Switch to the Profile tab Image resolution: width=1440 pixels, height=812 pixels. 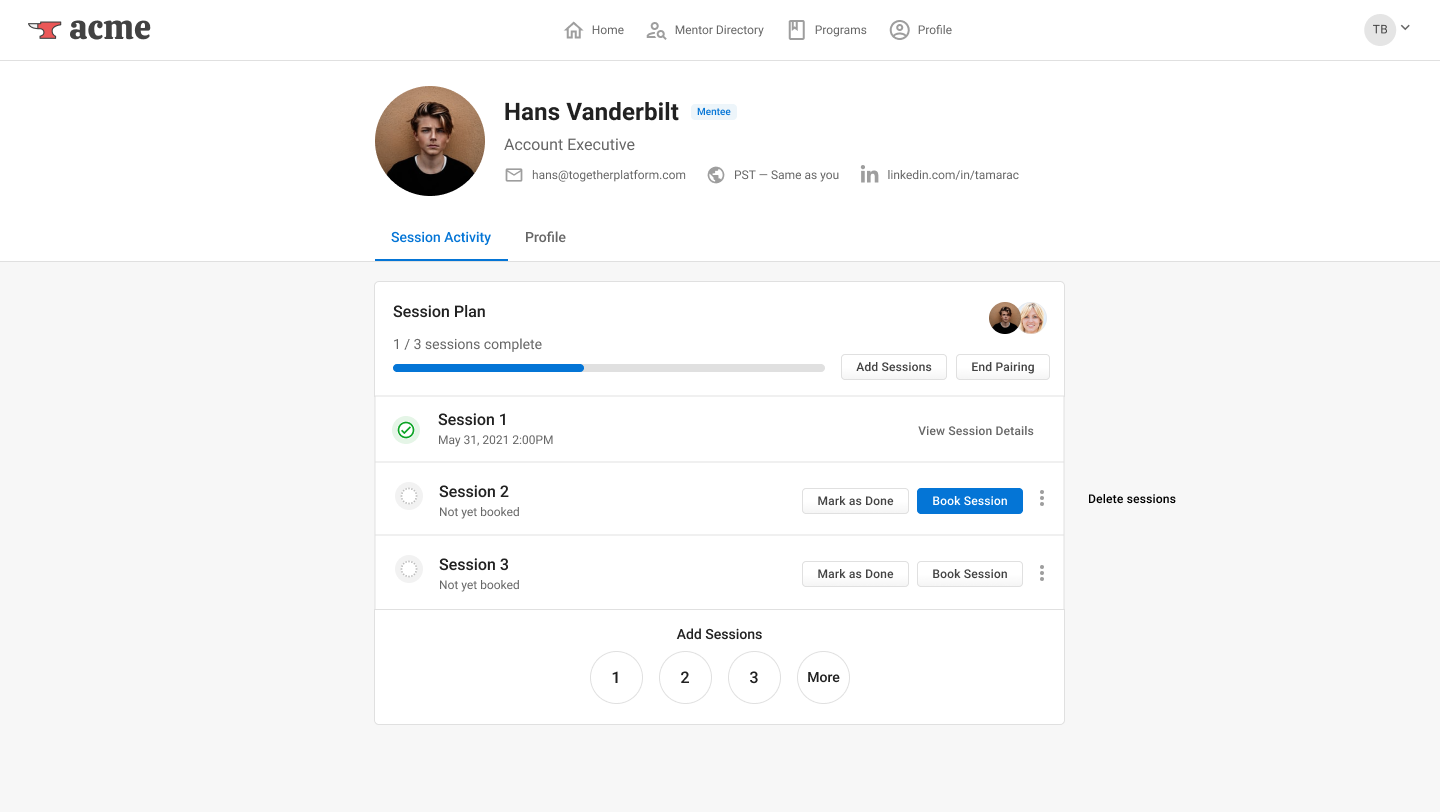545,237
